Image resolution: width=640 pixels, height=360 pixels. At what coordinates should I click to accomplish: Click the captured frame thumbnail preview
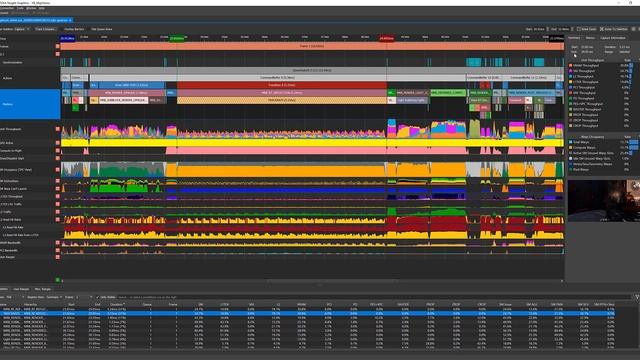604,201
